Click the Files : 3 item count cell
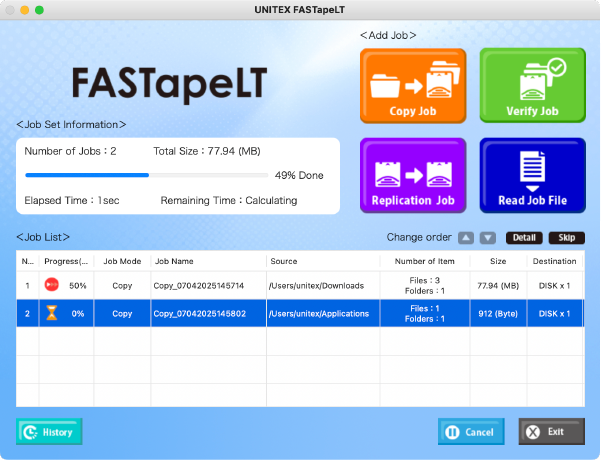Image resolution: width=601 pixels, height=460 pixels. click(x=425, y=286)
